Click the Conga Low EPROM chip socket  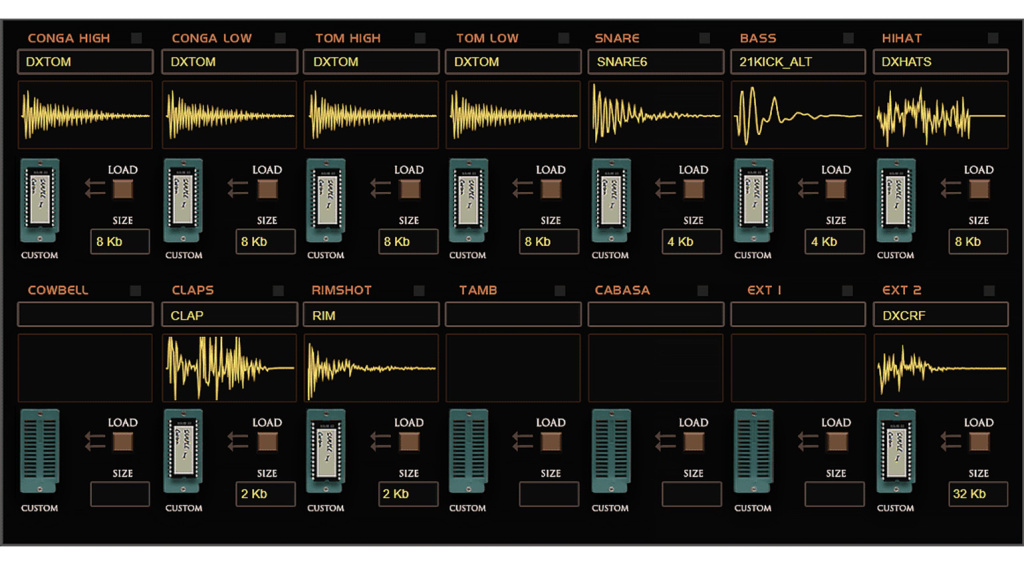point(183,201)
